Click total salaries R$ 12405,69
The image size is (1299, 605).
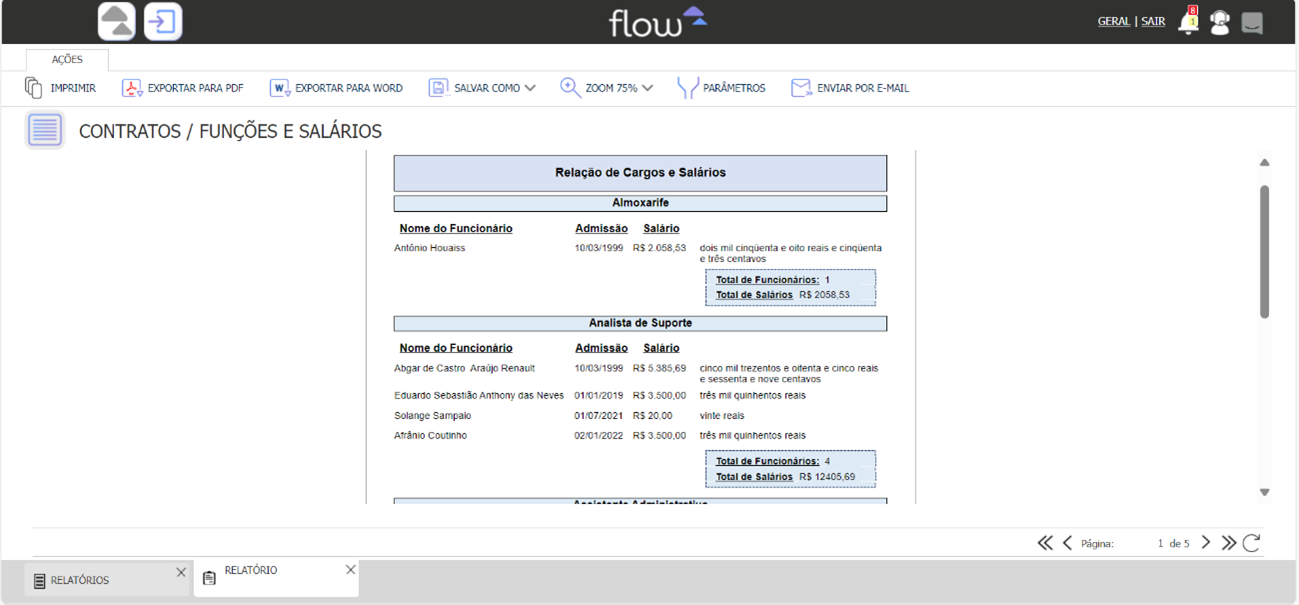827,477
